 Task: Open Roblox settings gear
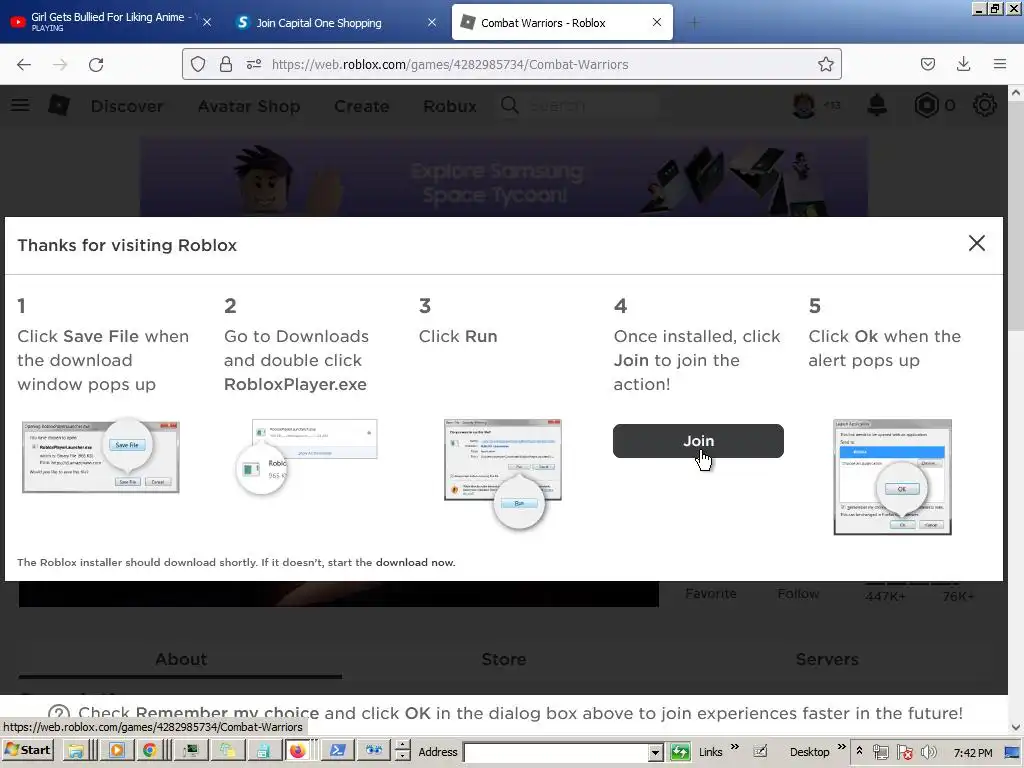tap(984, 105)
